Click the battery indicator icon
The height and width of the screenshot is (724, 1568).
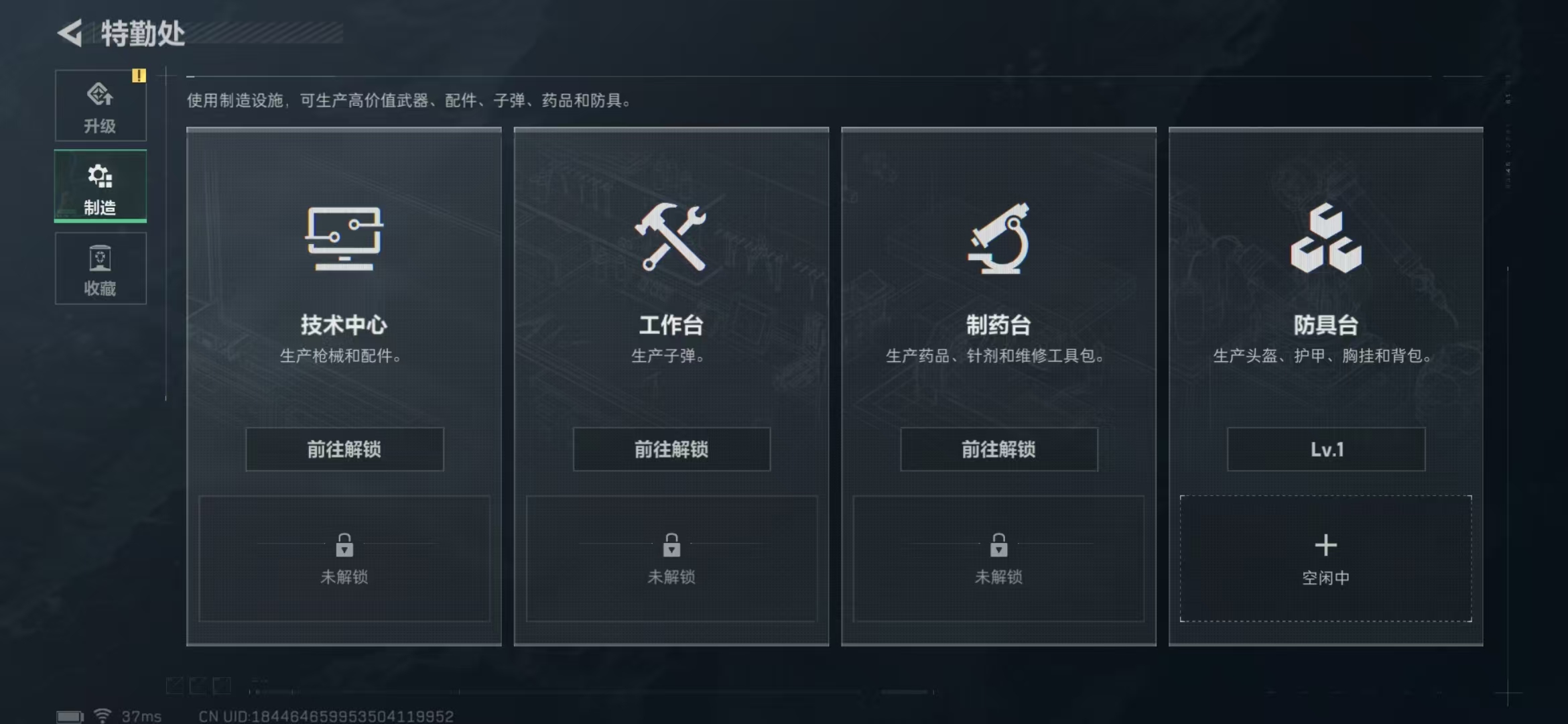pos(70,717)
